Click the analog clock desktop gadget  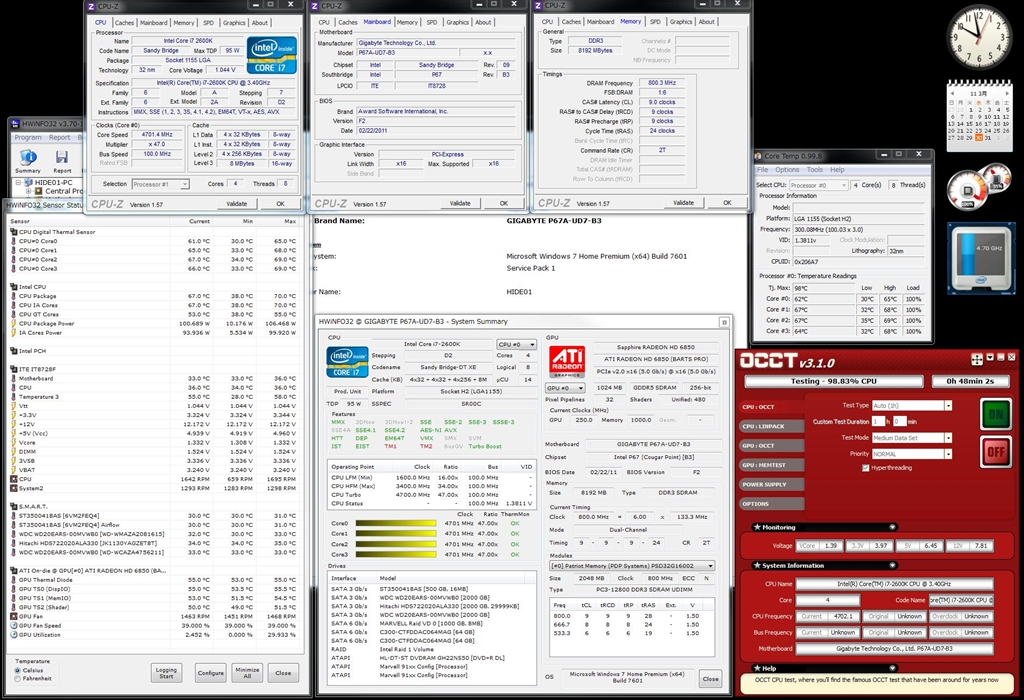point(980,37)
